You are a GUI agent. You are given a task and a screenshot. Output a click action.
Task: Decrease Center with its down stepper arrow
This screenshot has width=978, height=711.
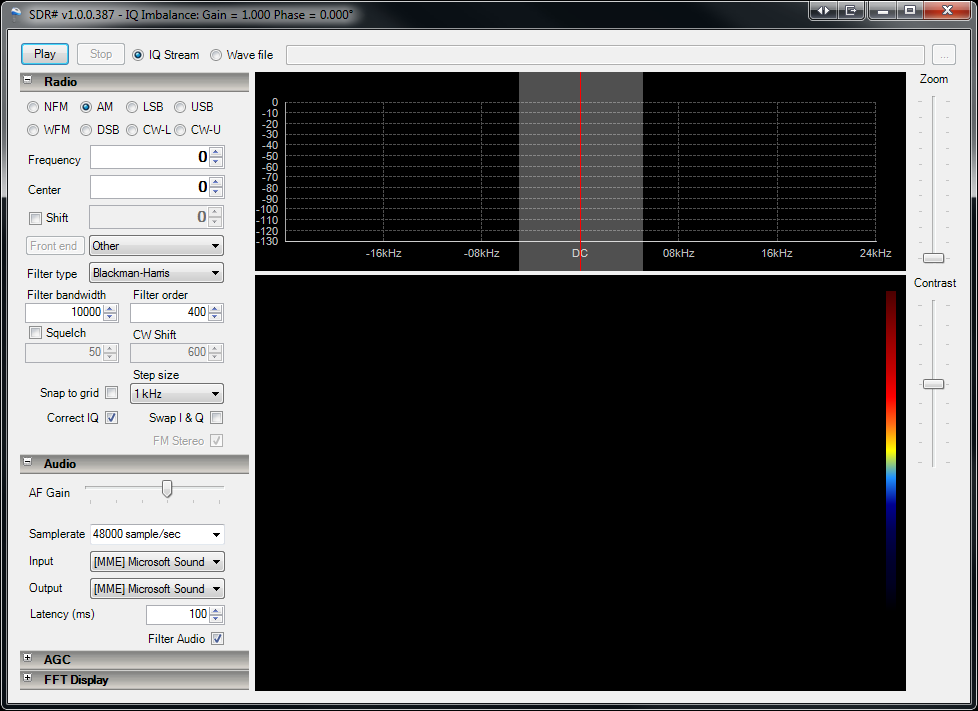point(216,192)
